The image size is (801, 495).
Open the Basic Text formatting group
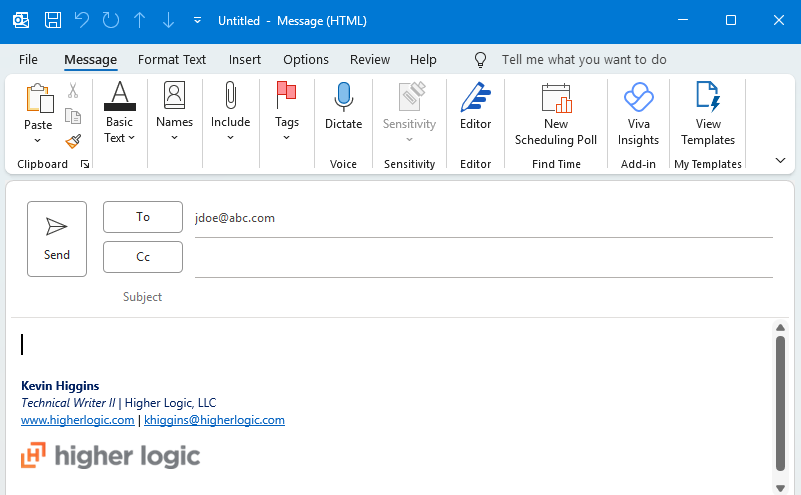pos(120,112)
